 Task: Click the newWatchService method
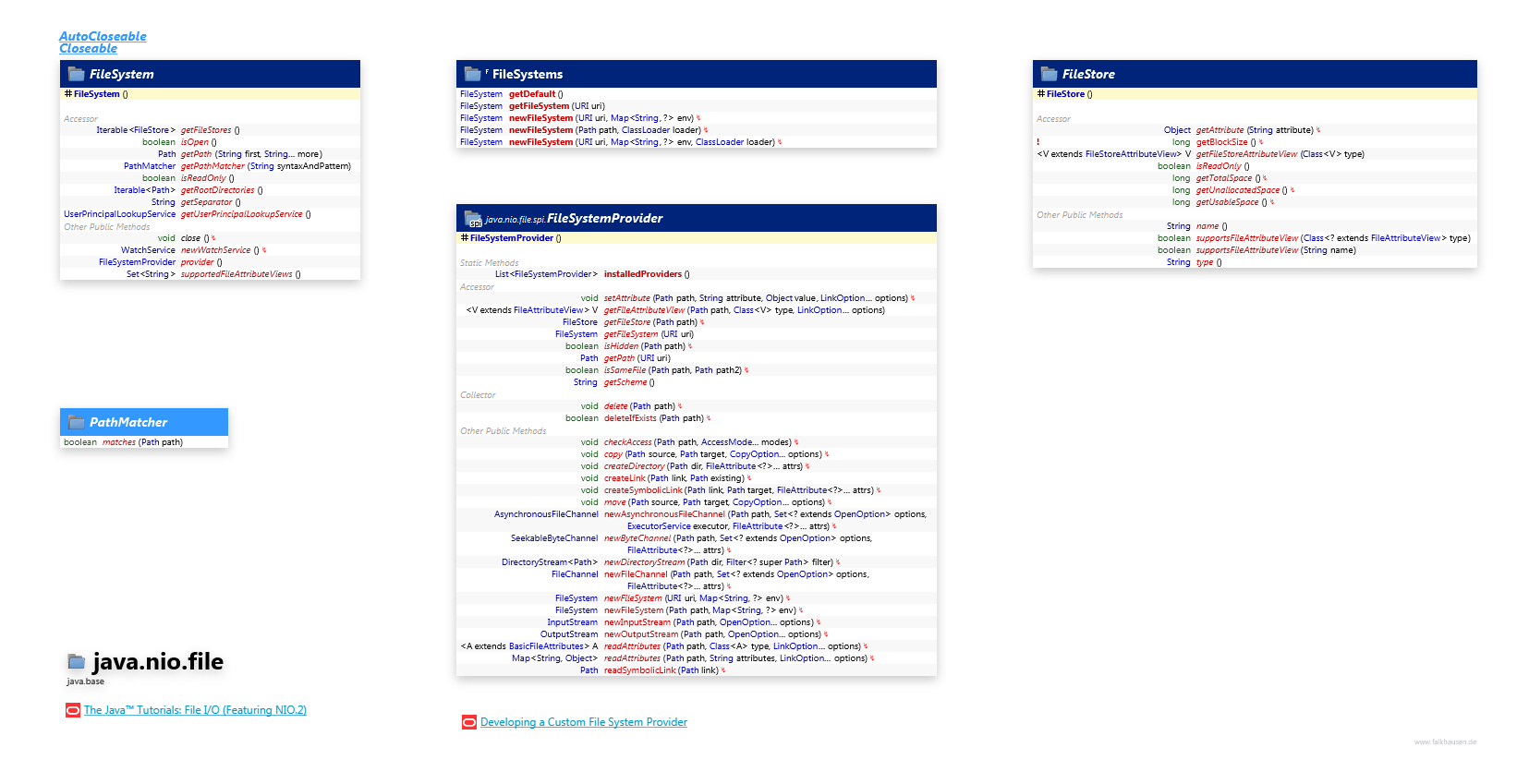[215, 250]
